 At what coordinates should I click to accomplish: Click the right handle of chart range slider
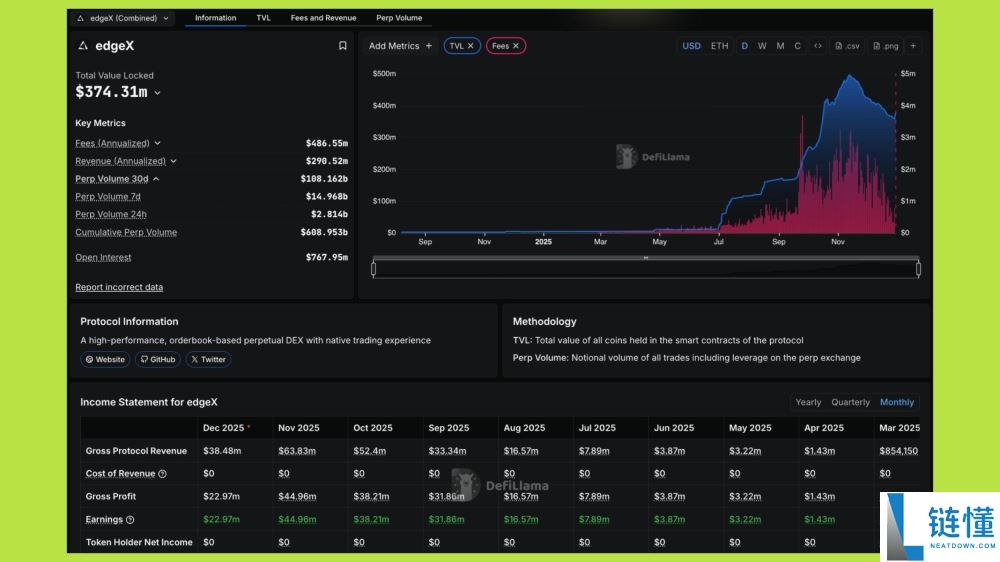pos(918,269)
